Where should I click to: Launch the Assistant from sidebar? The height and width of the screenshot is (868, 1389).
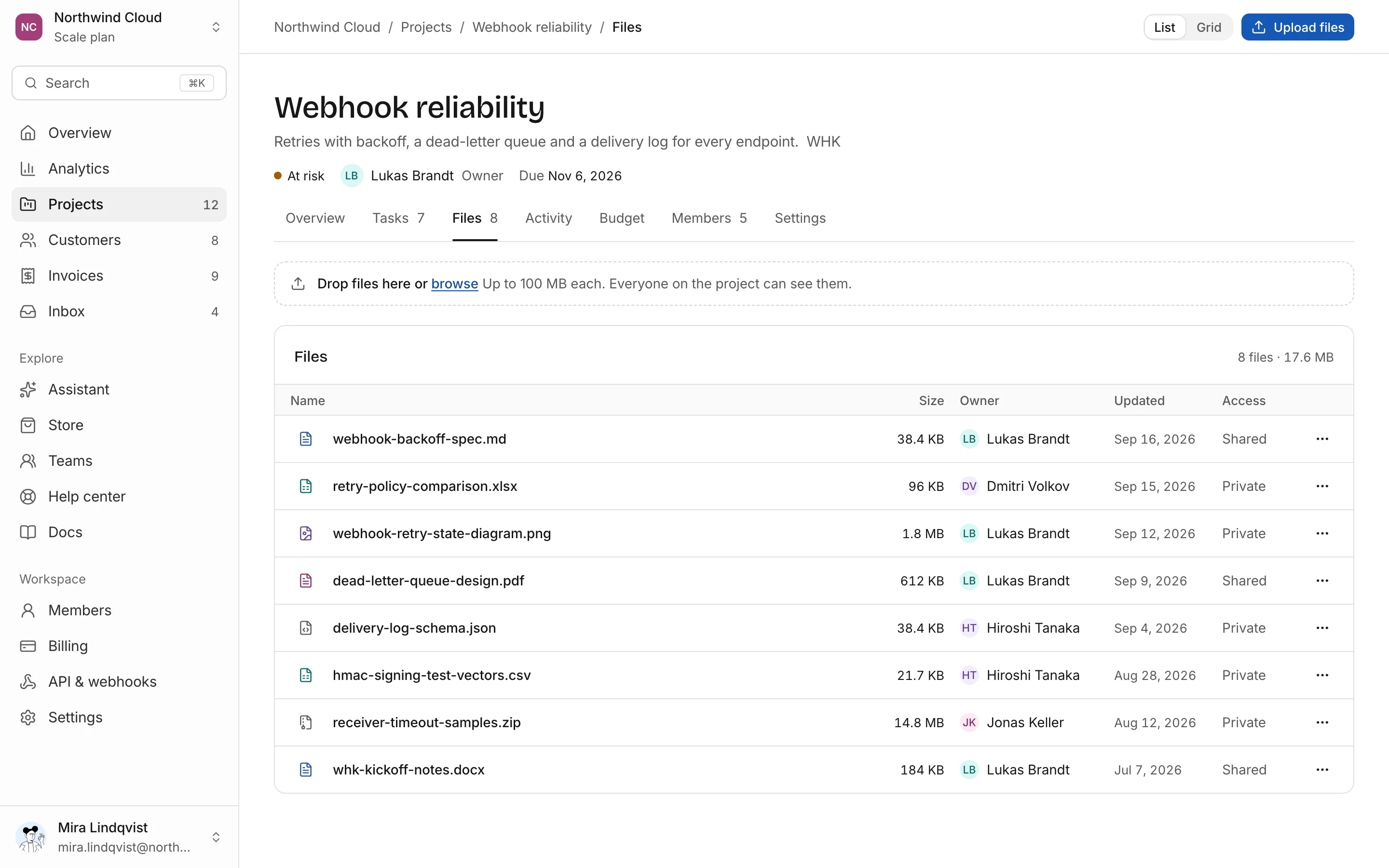(x=119, y=389)
